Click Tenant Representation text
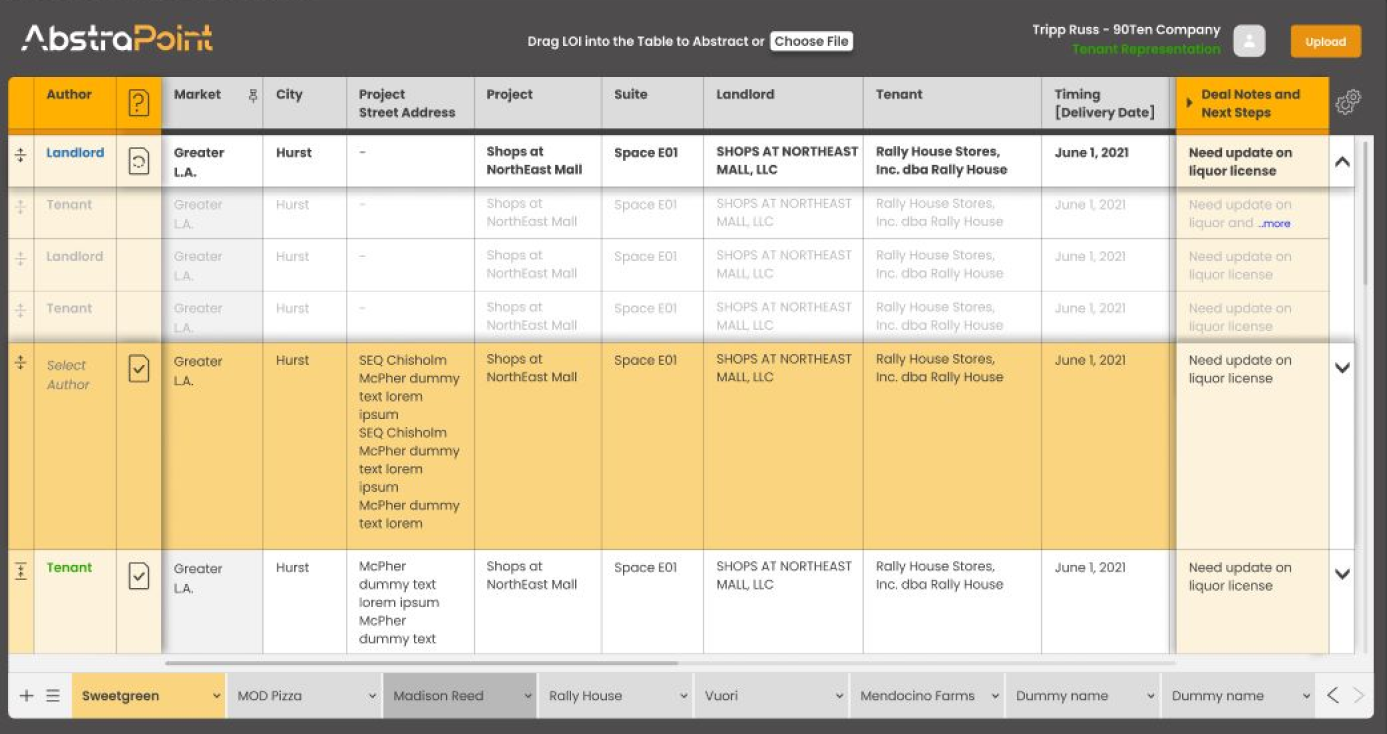1387x734 pixels. (1146, 49)
